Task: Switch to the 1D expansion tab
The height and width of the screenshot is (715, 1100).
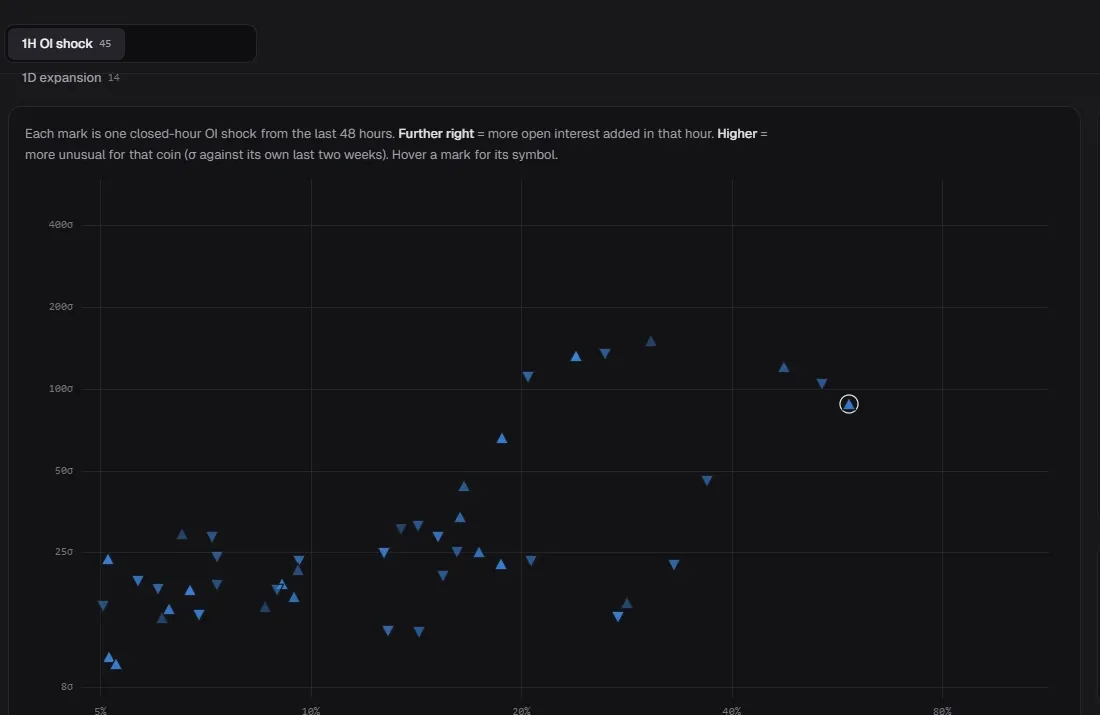Action: (x=70, y=78)
